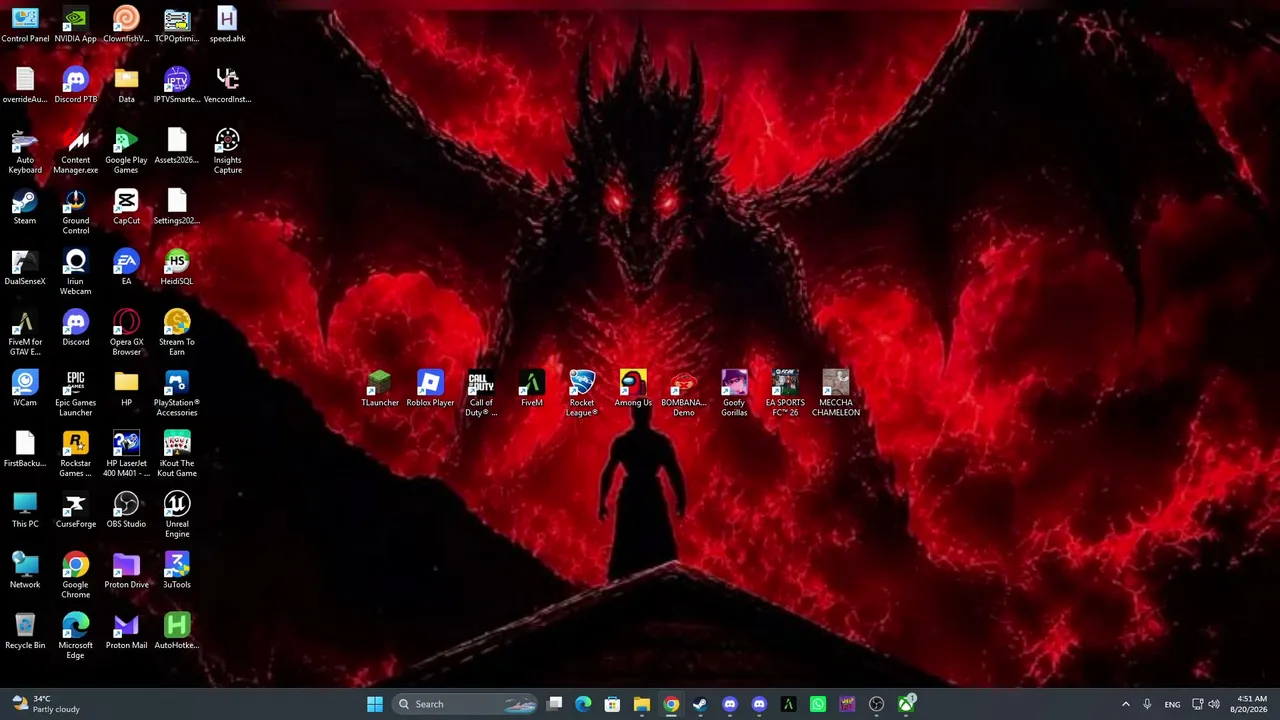
Task: Select the Recycle Bin
Action: (25, 633)
